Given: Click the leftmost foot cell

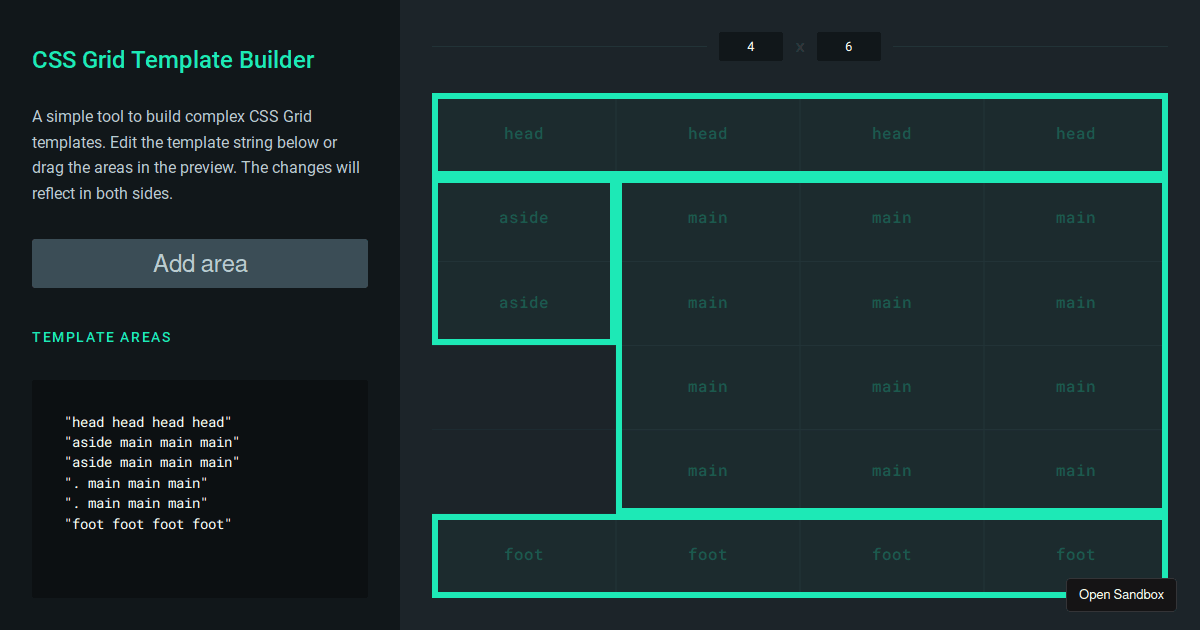Looking at the screenshot, I should click(x=524, y=554).
